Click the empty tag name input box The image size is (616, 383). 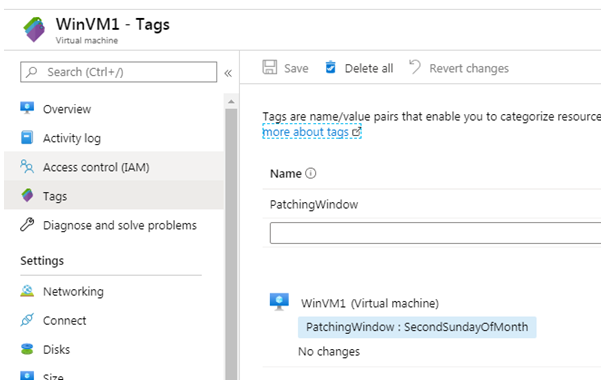(x=435, y=233)
